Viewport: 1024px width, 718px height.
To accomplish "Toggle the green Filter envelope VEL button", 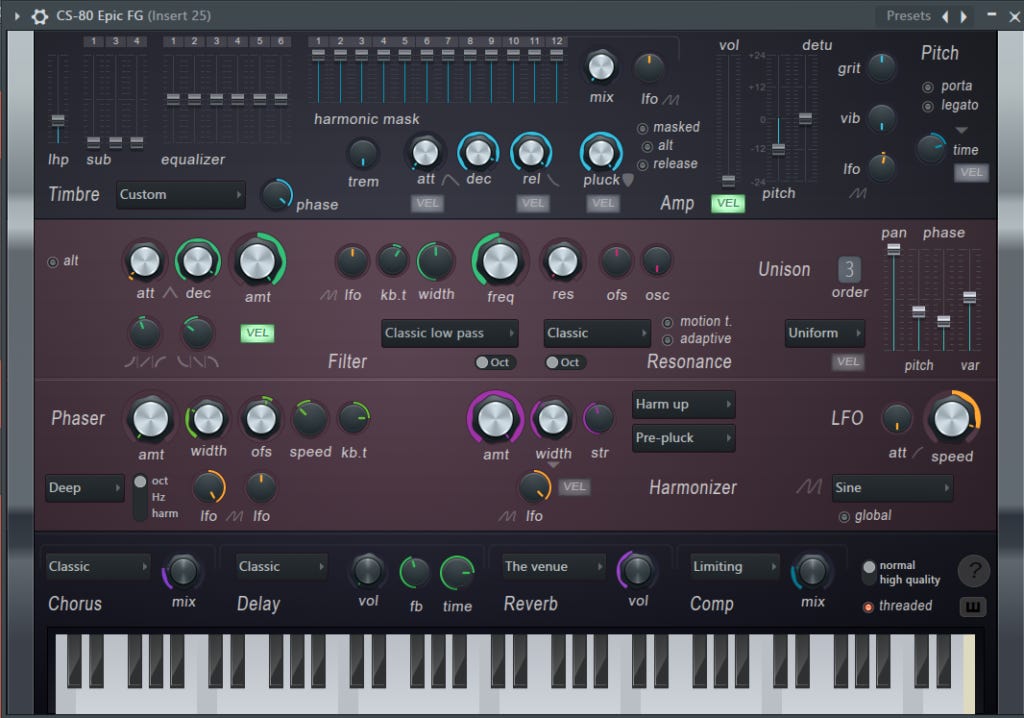I will pos(257,333).
